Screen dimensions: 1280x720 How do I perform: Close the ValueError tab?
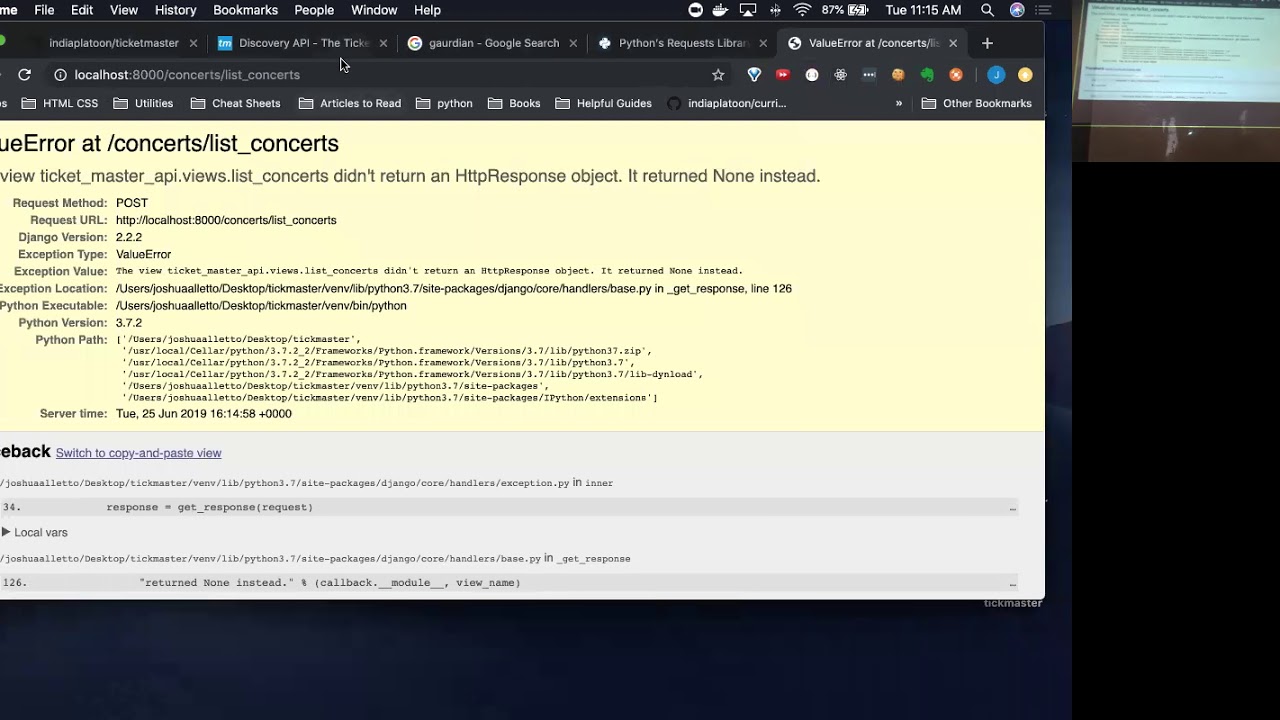coord(953,43)
